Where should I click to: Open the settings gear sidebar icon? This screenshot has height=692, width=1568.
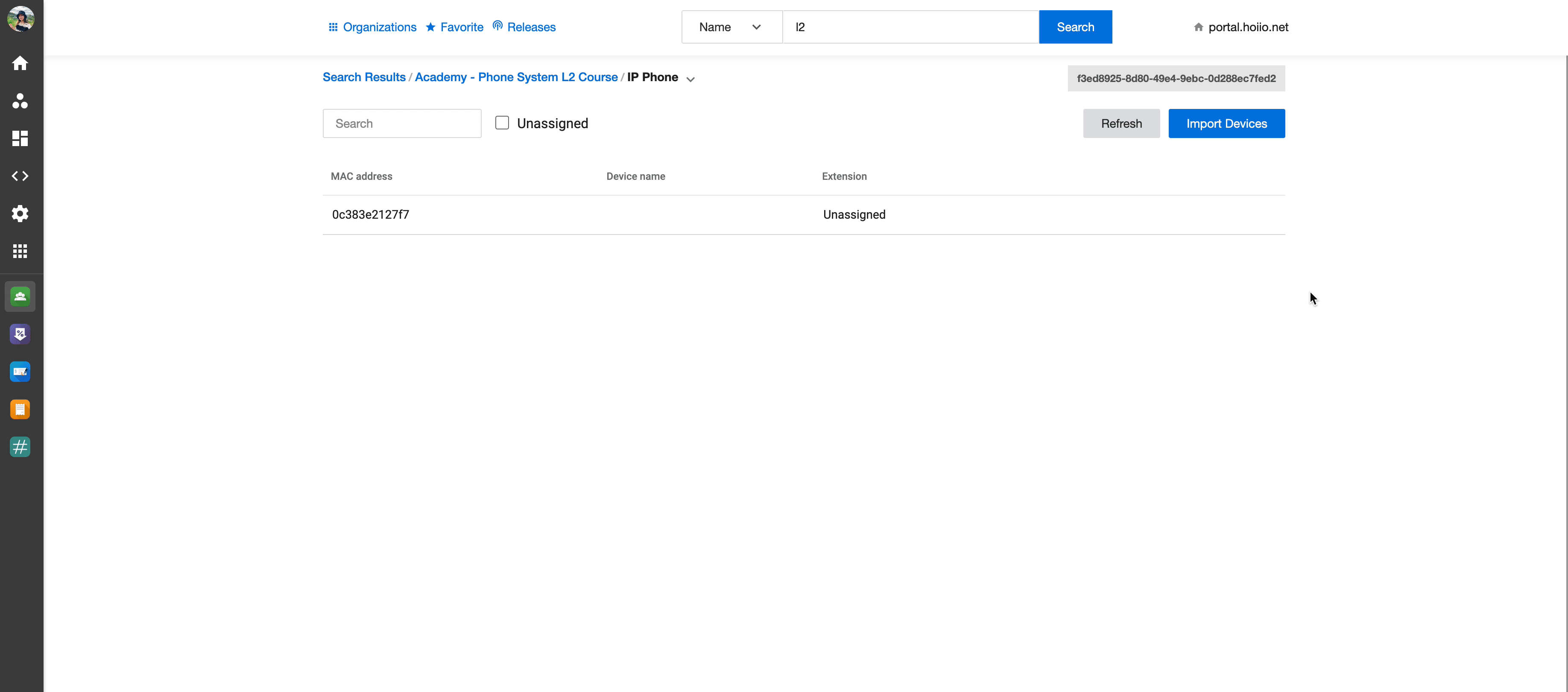20,214
